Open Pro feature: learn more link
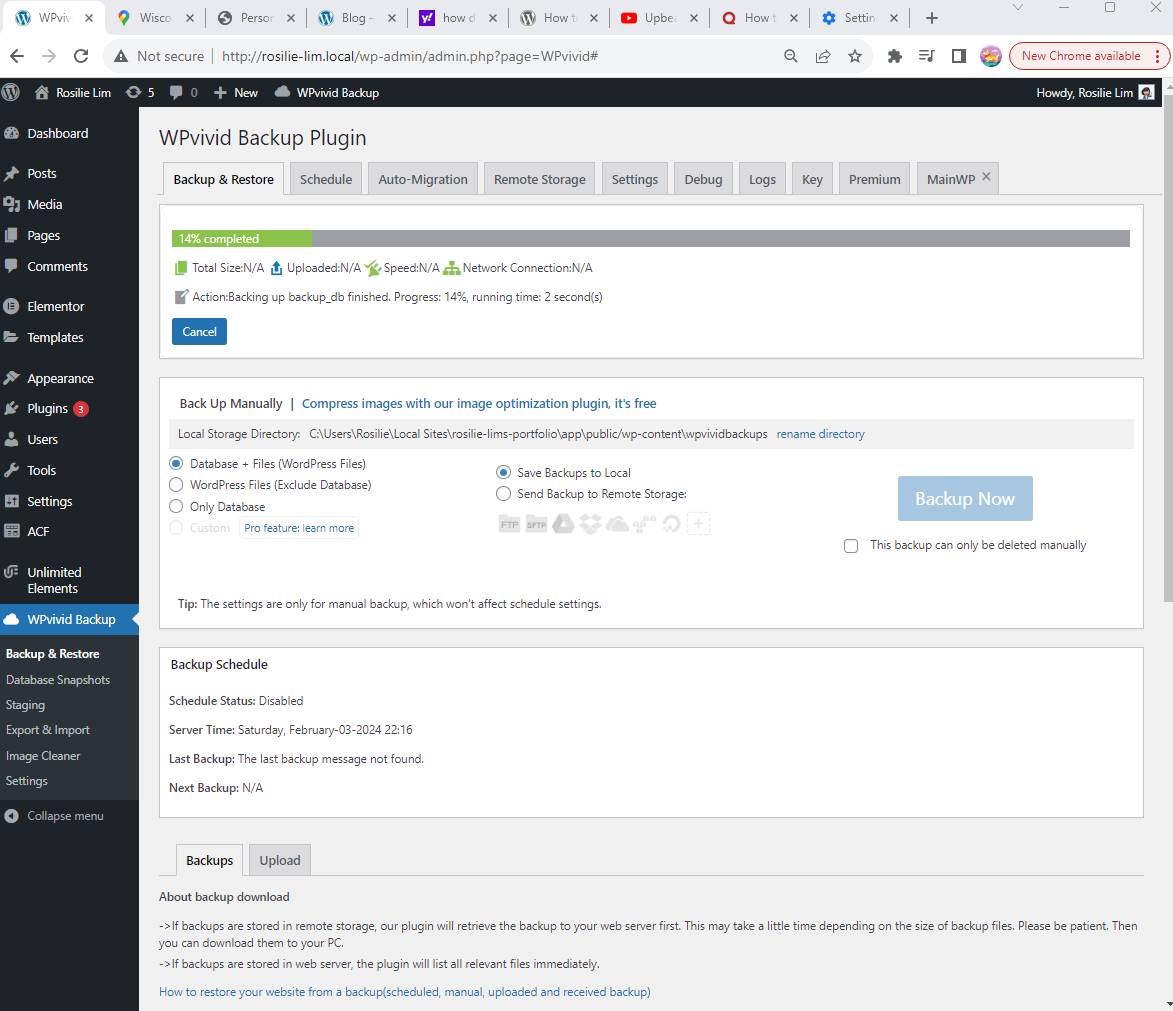1173x1011 pixels. (299, 528)
